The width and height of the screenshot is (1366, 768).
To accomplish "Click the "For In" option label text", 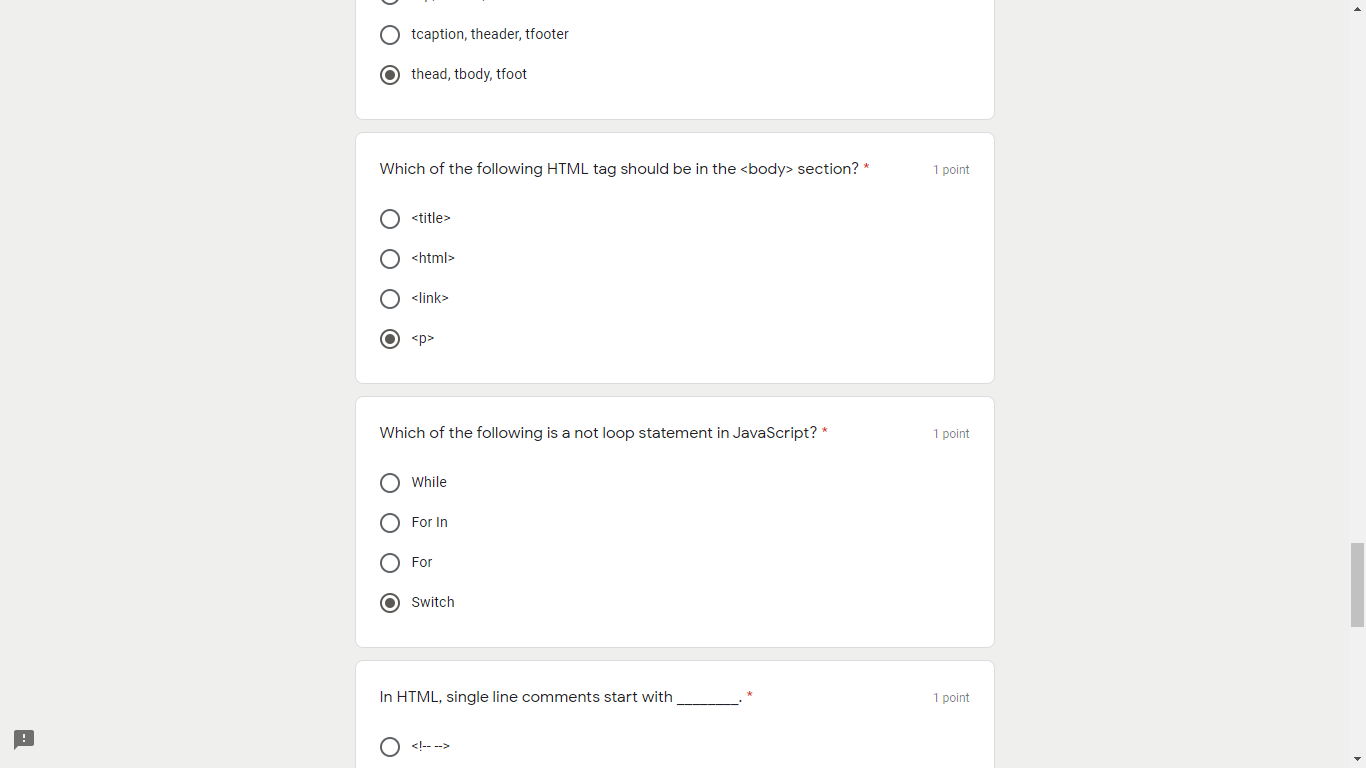I will coord(430,522).
